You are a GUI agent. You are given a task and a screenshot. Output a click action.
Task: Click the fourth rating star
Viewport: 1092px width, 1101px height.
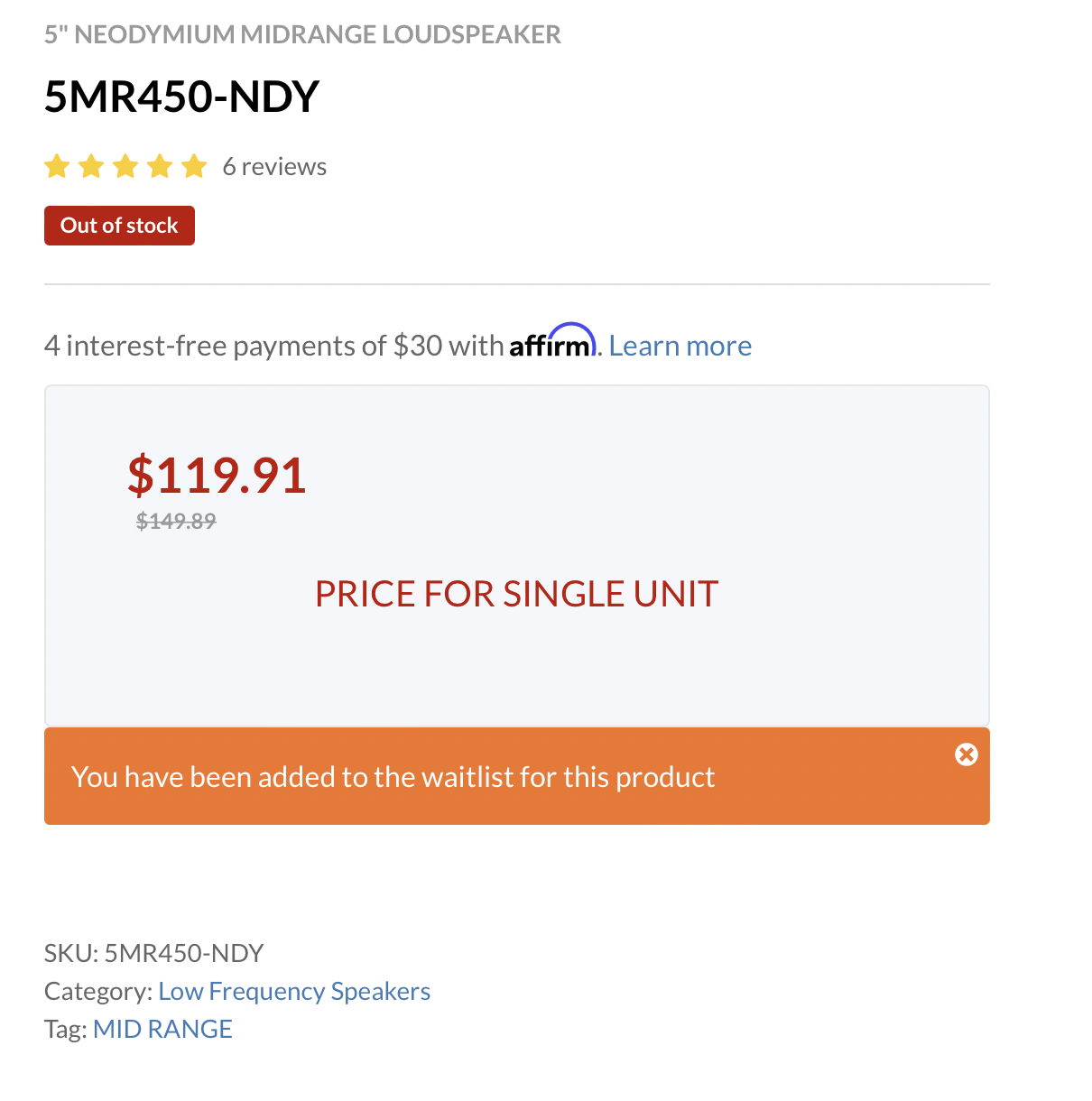pos(160,166)
